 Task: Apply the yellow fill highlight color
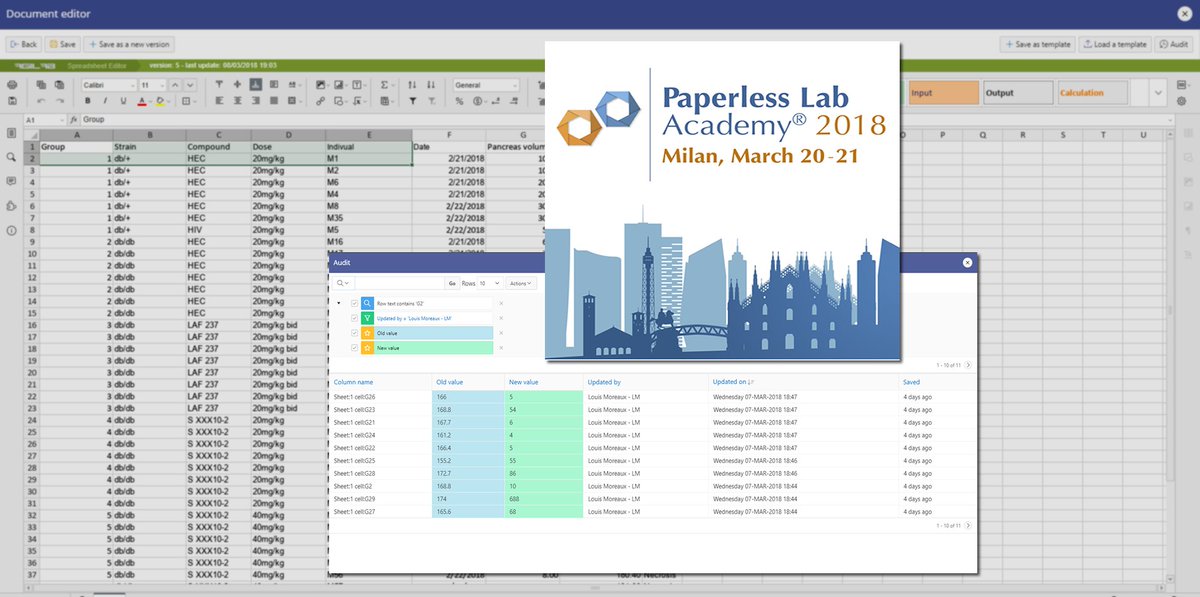(x=159, y=101)
